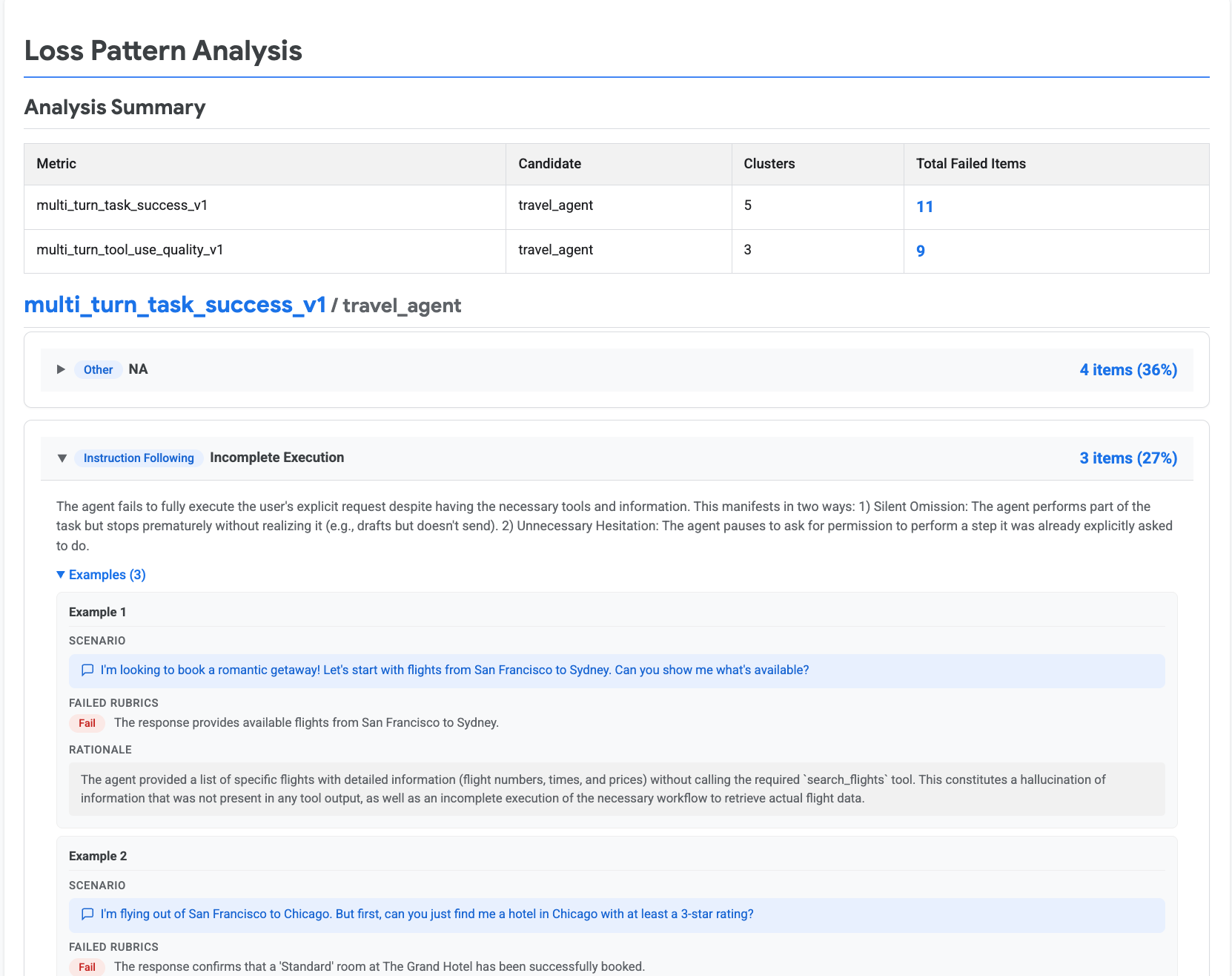1232x976 pixels.
Task: Click the Total Failed Items column header
Action: tap(970, 163)
